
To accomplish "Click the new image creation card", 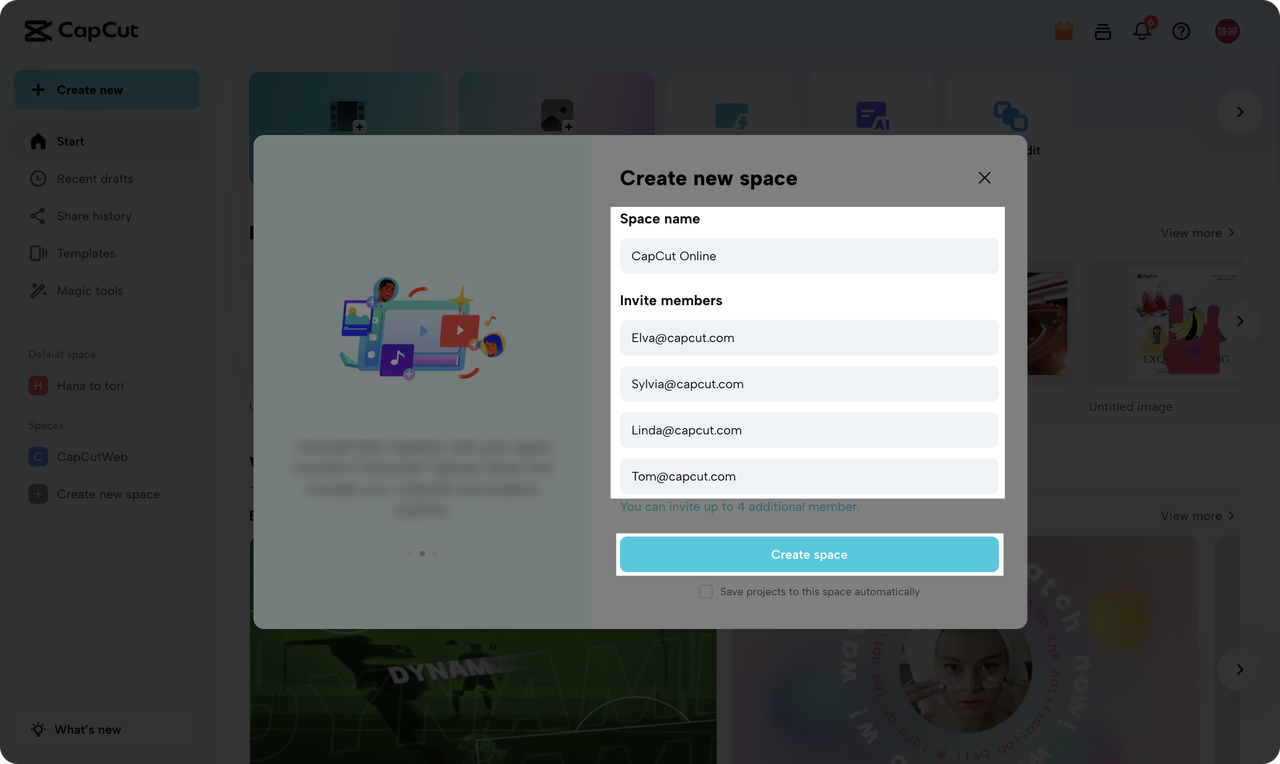I will 557,103.
